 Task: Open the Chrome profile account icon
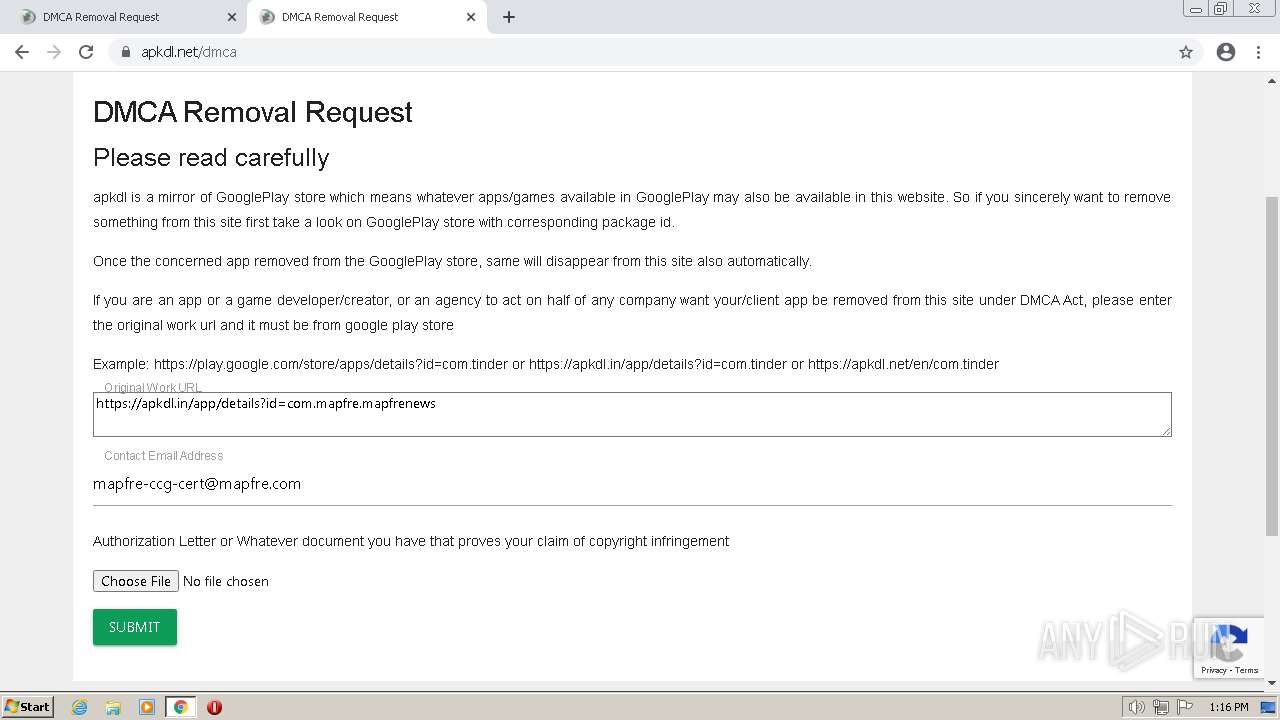[x=1226, y=52]
